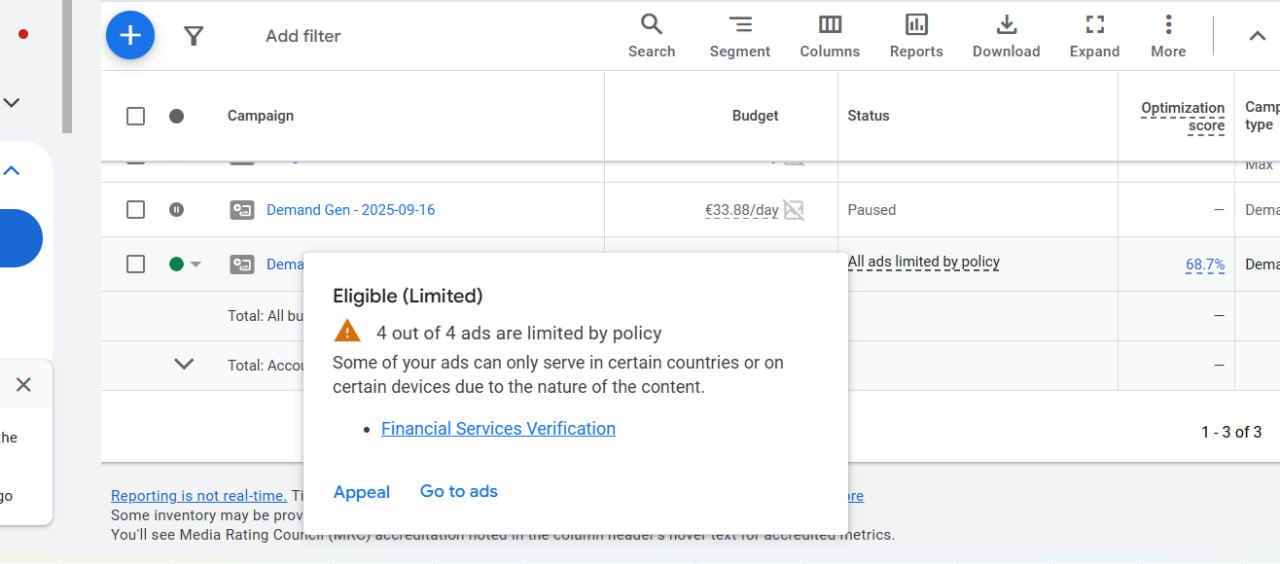Open status dropdown arrow beside green dot

pos(196,264)
